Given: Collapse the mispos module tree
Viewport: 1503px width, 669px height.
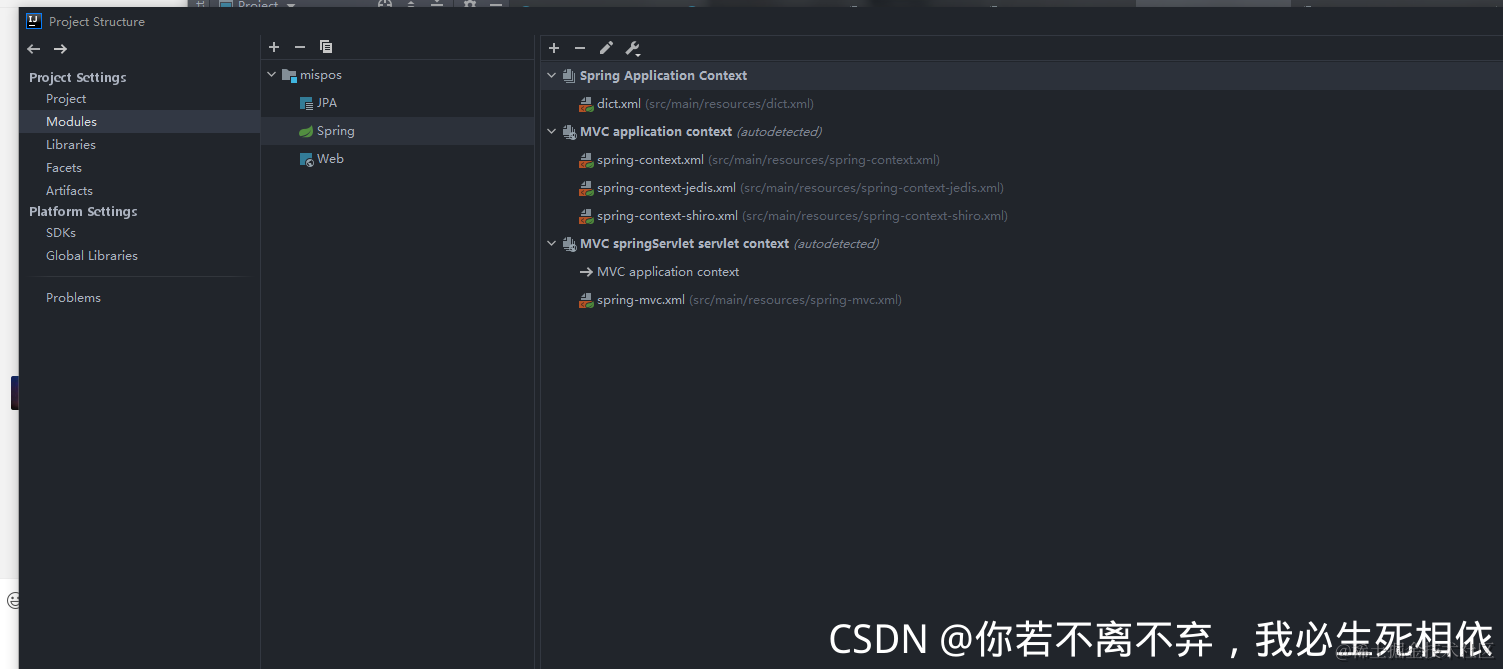Looking at the screenshot, I should (271, 75).
